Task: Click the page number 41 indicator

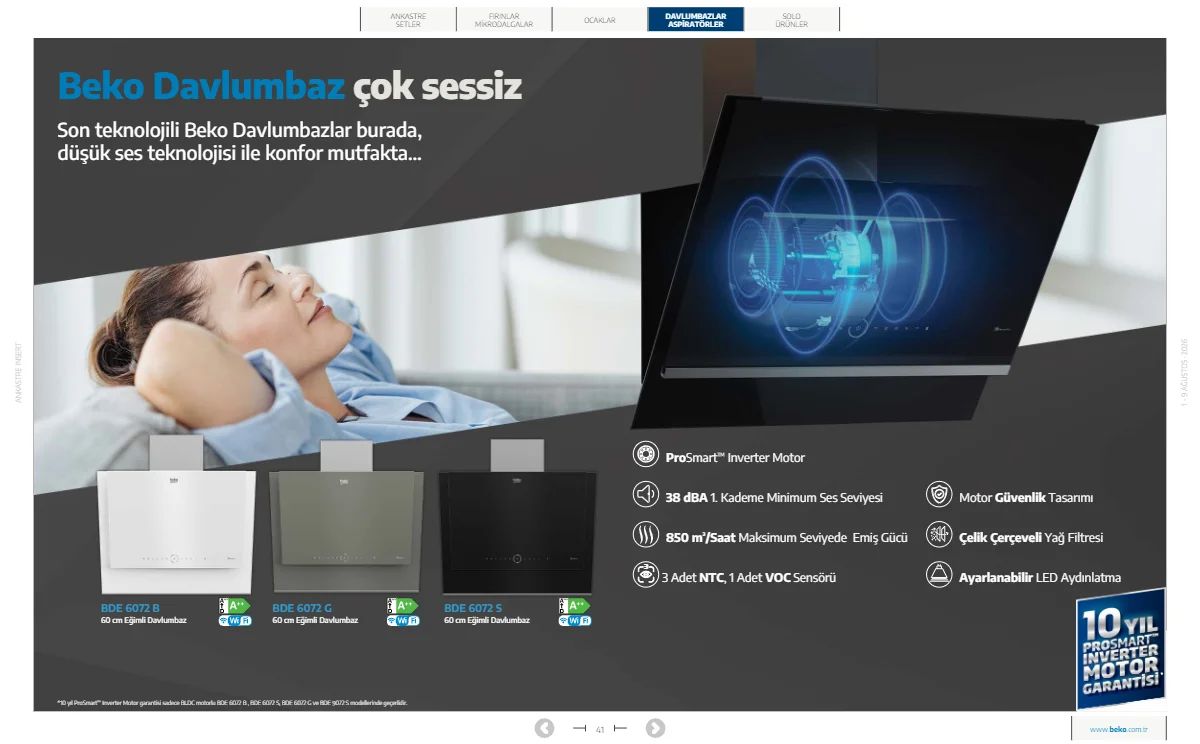Action: point(600,729)
